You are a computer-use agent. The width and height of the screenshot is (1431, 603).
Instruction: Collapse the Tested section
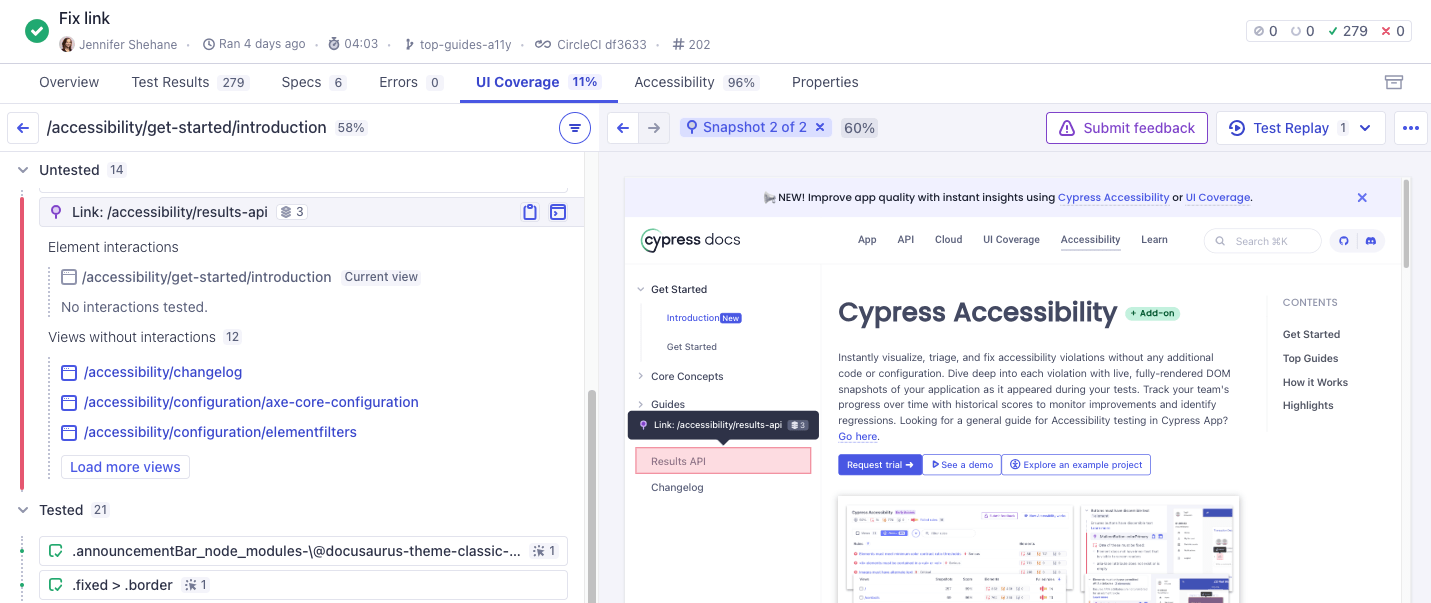(x=23, y=510)
